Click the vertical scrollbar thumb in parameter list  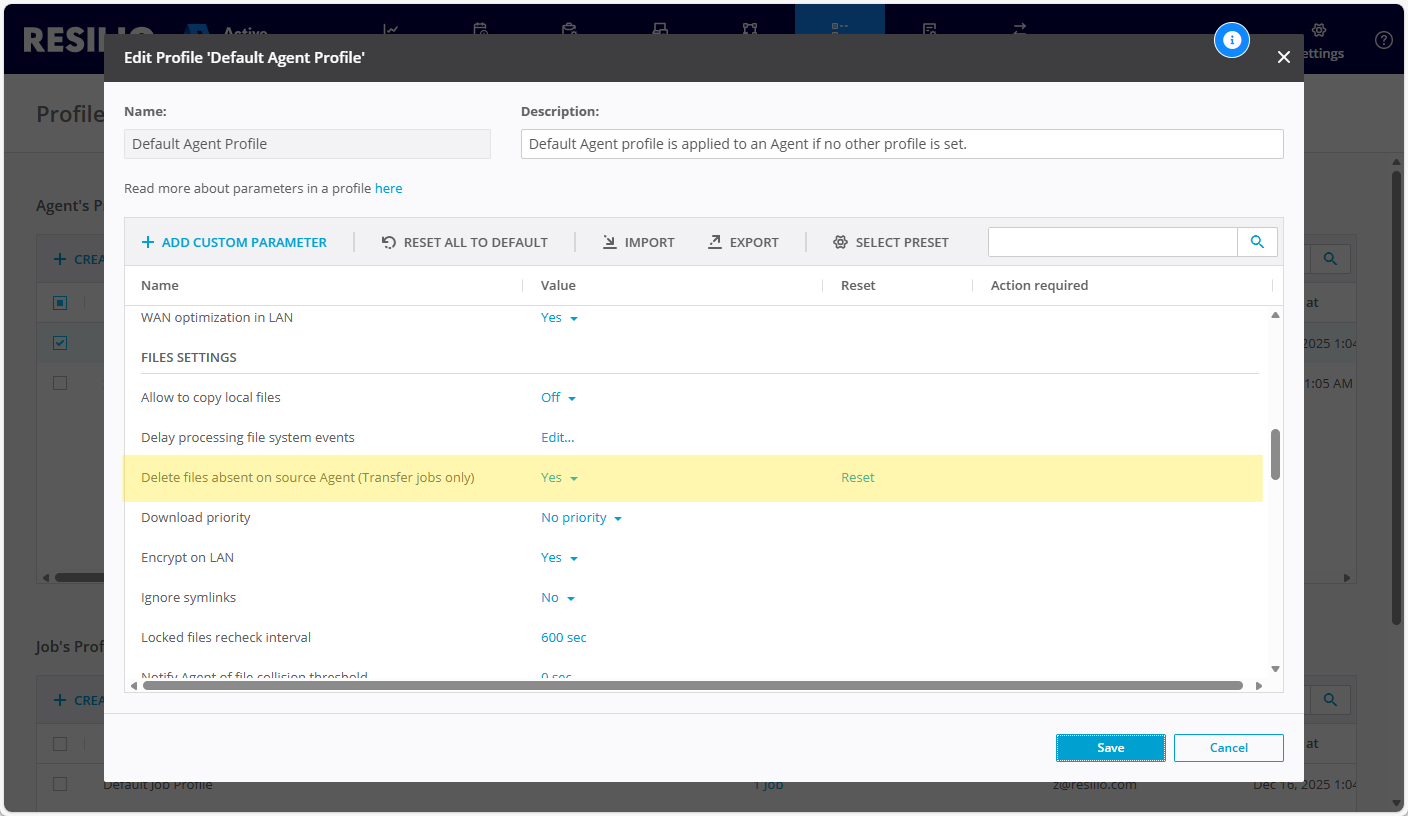[x=1275, y=455]
